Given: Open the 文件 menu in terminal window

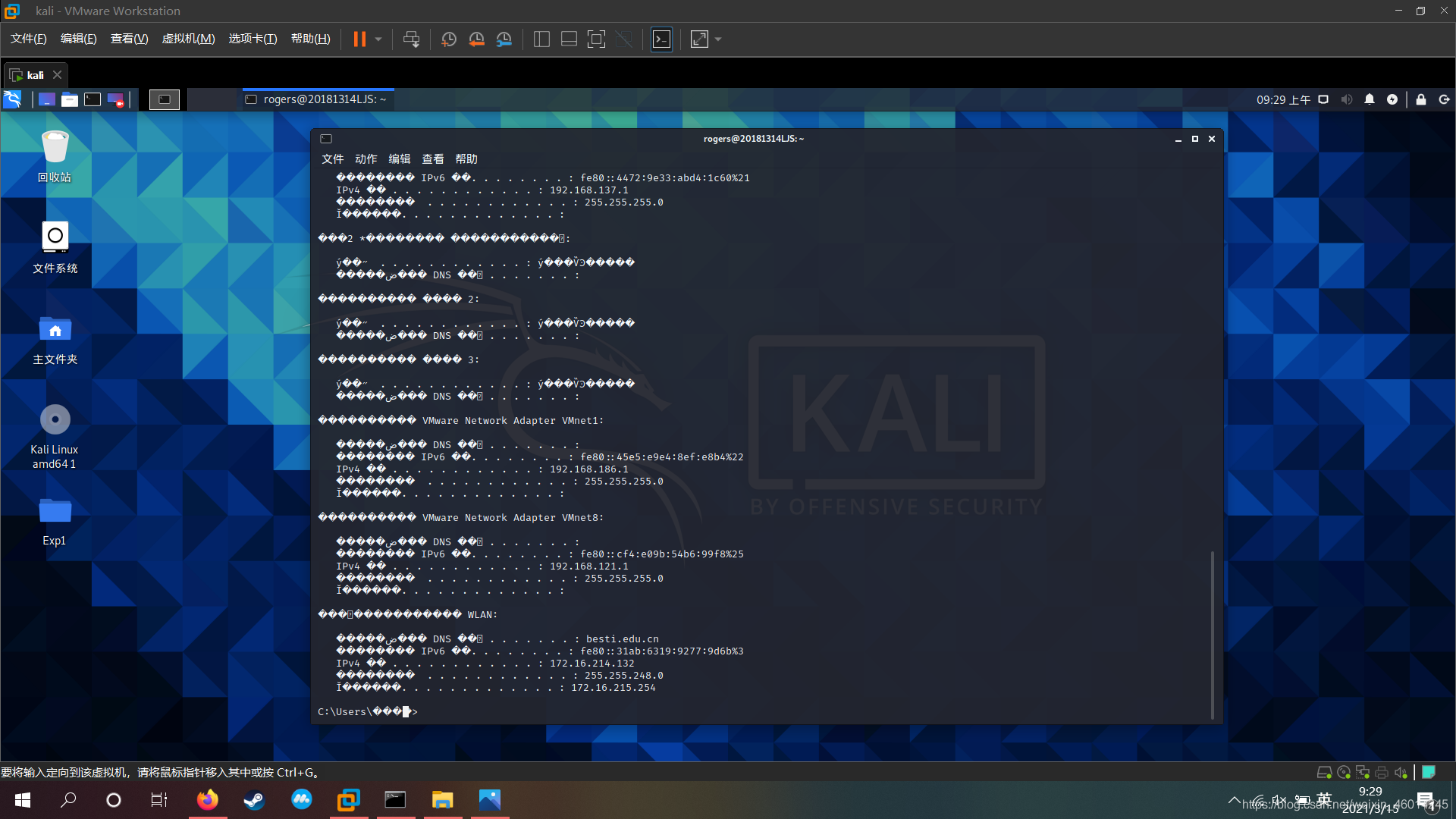Looking at the screenshot, I should point(333,159).
